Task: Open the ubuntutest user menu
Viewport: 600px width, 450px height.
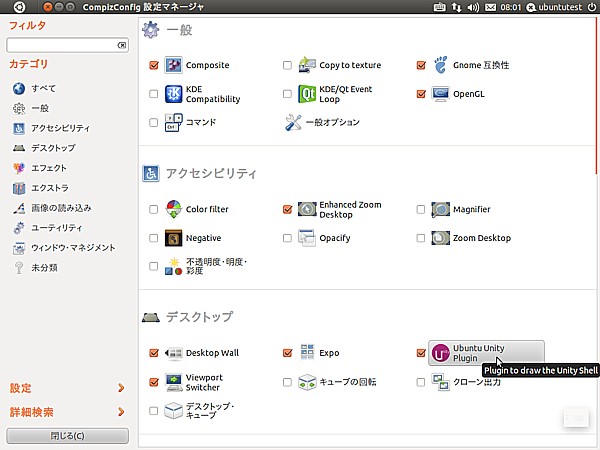Action: click(x=554, y=7)
